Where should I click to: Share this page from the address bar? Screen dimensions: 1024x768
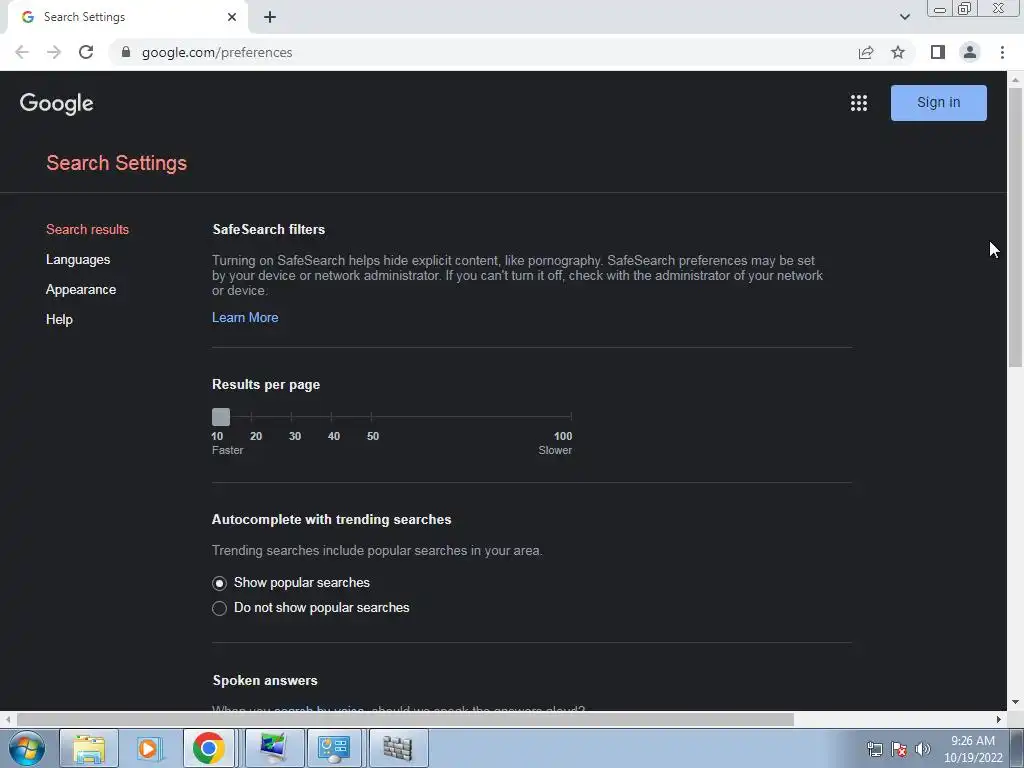click(x=866, y=52)
